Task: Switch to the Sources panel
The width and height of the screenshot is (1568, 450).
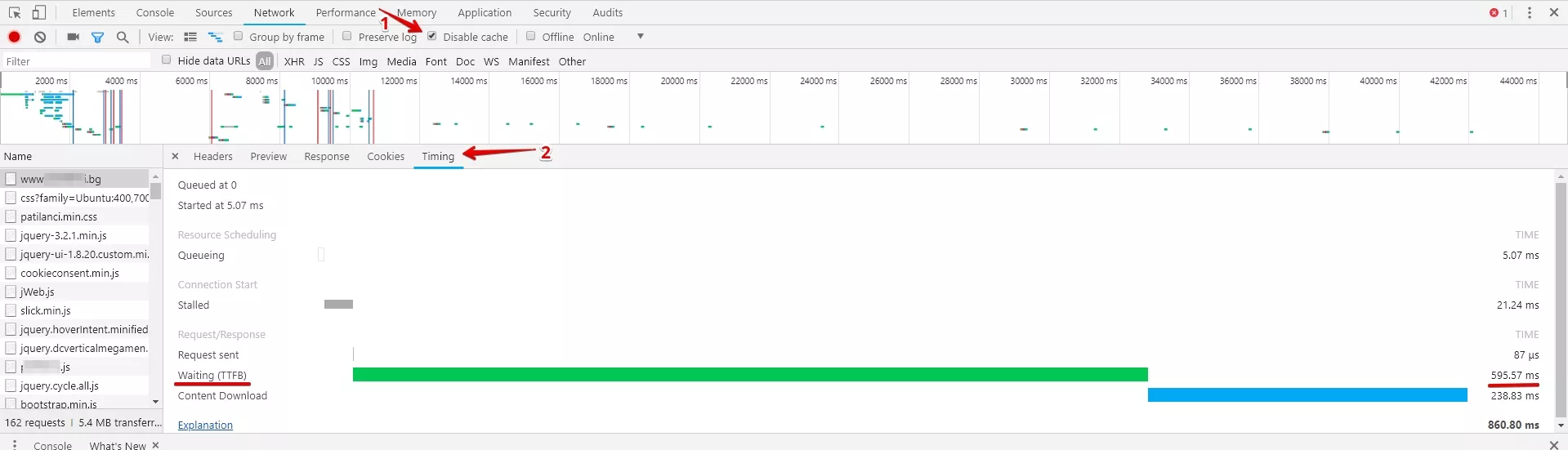Action: (214, 13)
